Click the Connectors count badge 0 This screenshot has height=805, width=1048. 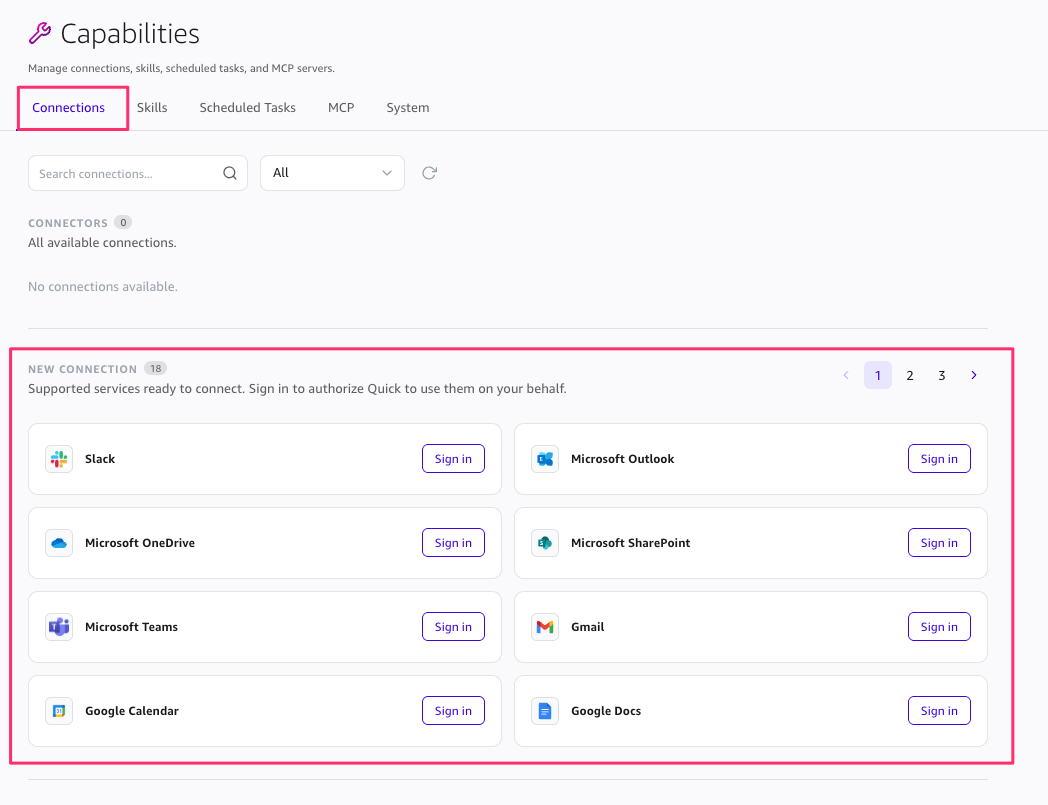[123, 222]
